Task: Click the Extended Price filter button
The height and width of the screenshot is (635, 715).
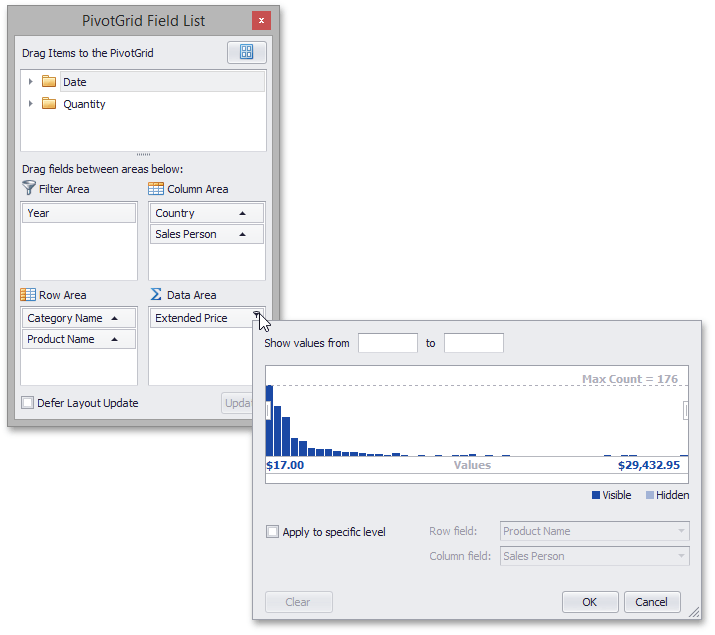Action: (x=257, y=318)
